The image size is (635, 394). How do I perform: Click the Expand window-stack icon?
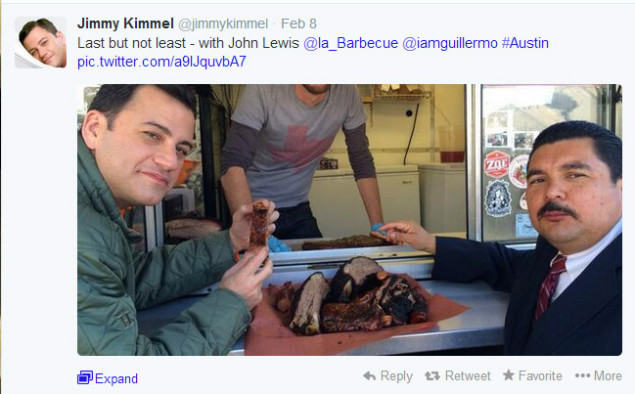85,377
